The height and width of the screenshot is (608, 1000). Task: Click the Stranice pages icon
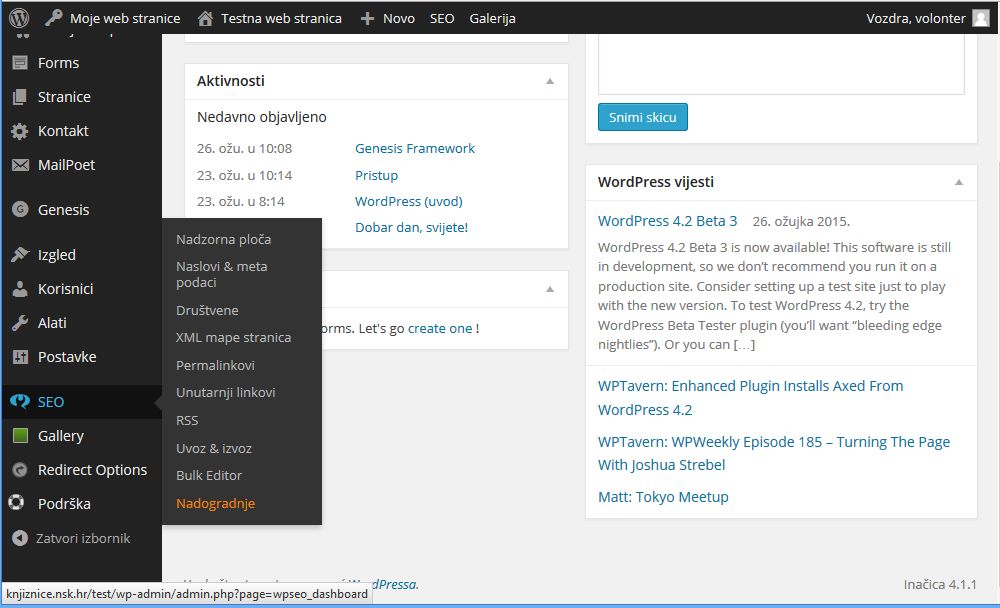20,96
